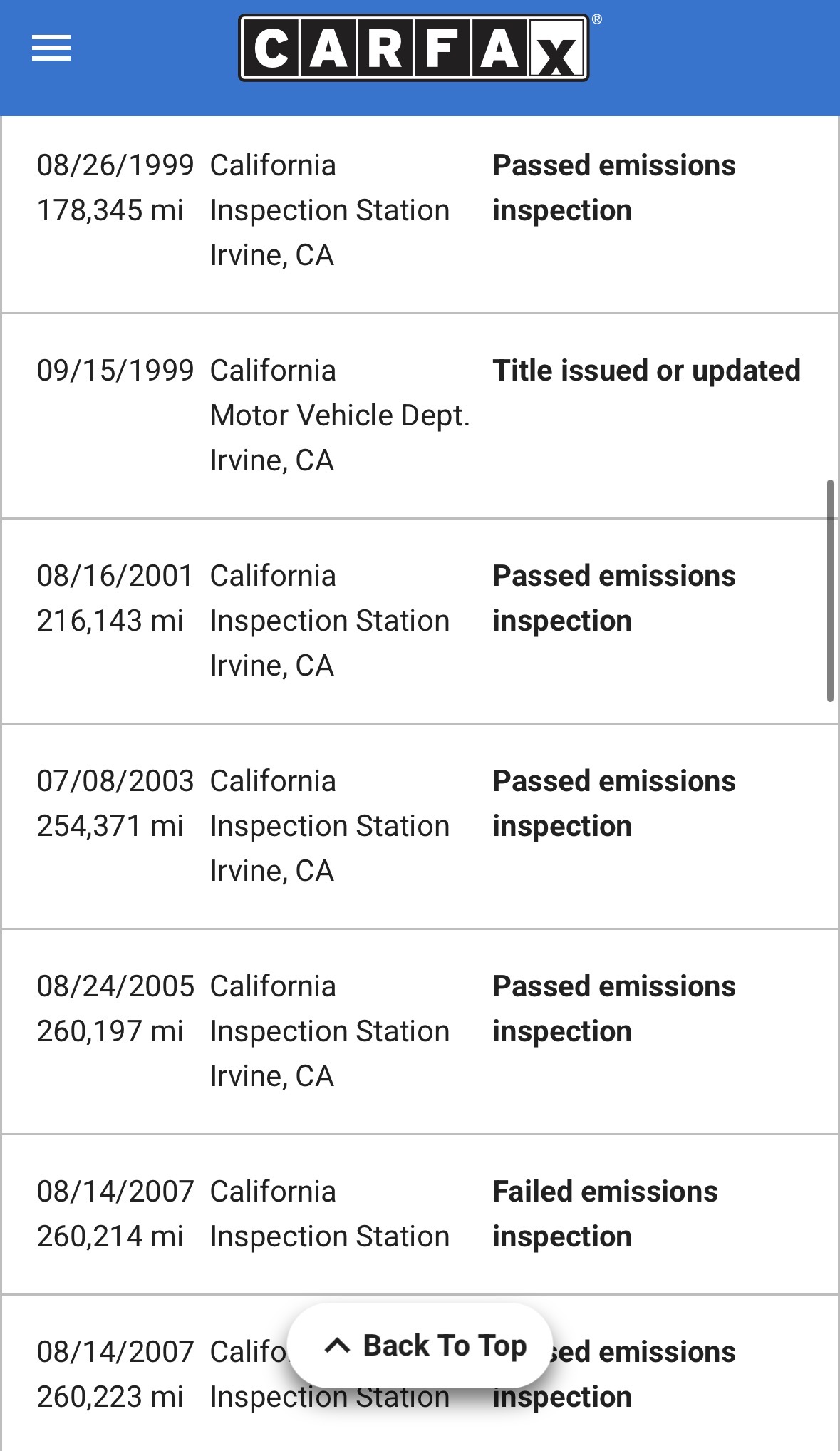Open the hamburger menu icon
The image size is (840, 1451).
click(x=51, y=48)
